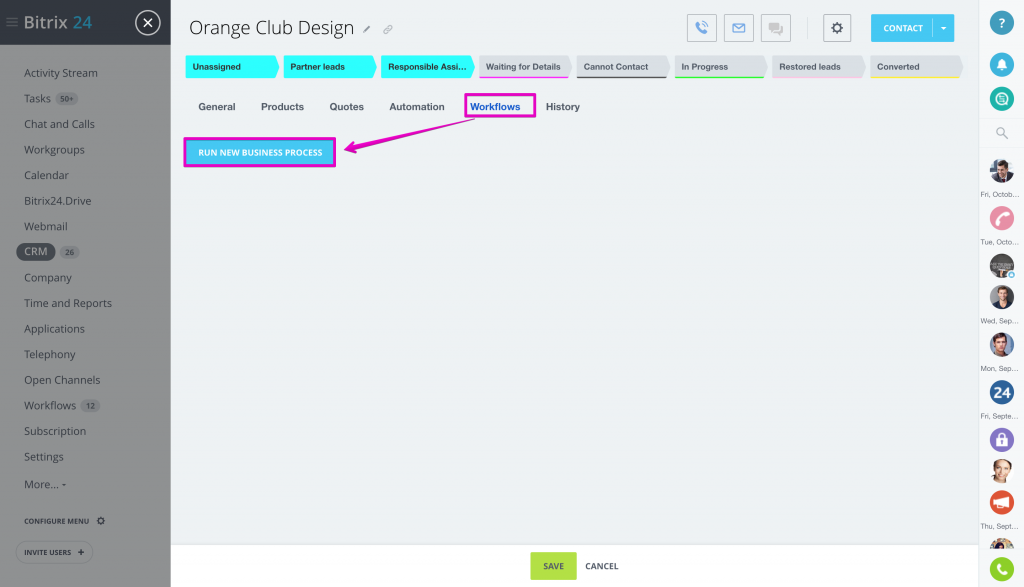View the History tab

pyautogui.click(x=563, y=106)
